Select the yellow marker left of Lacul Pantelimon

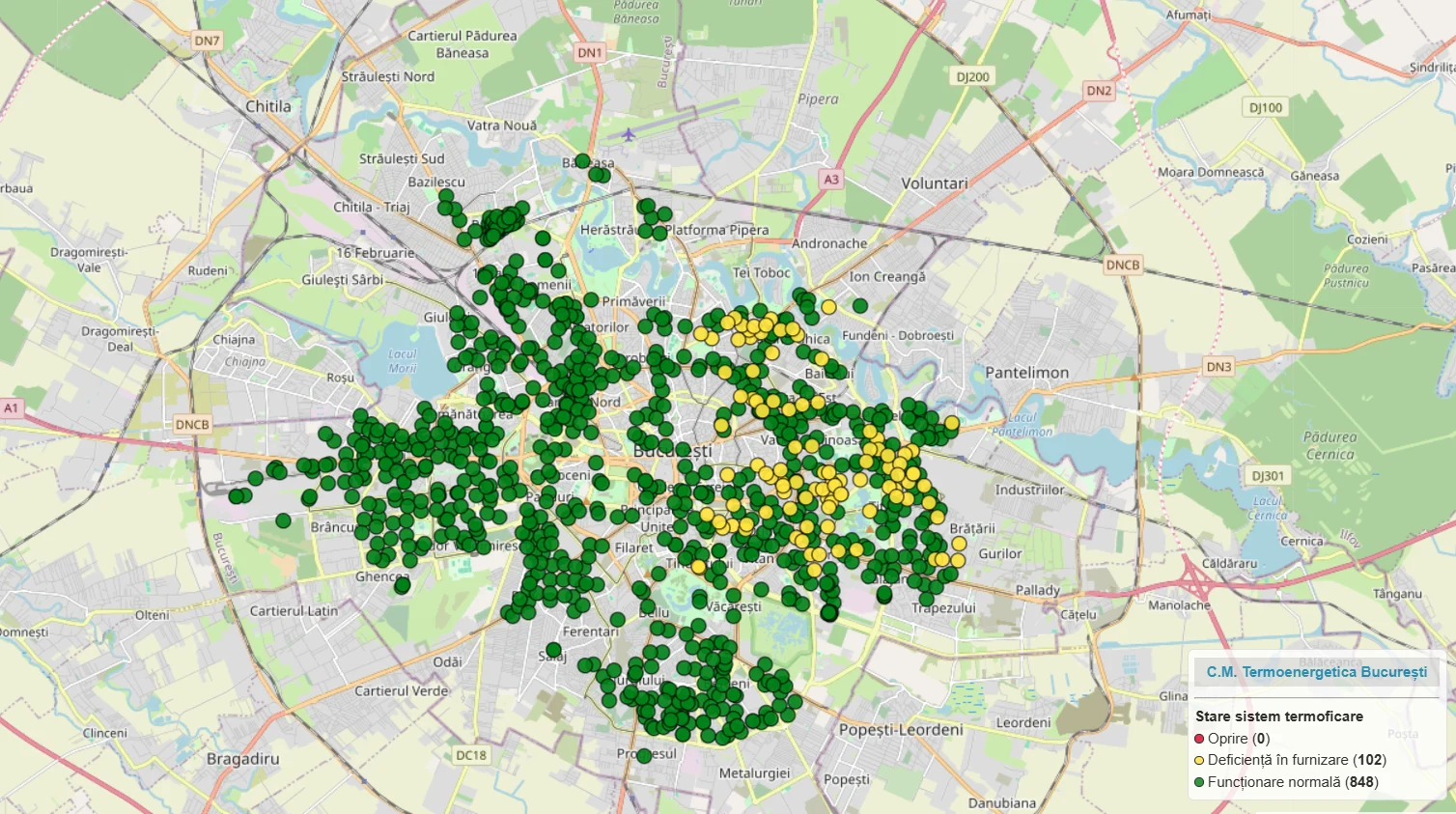pos(952,423)
